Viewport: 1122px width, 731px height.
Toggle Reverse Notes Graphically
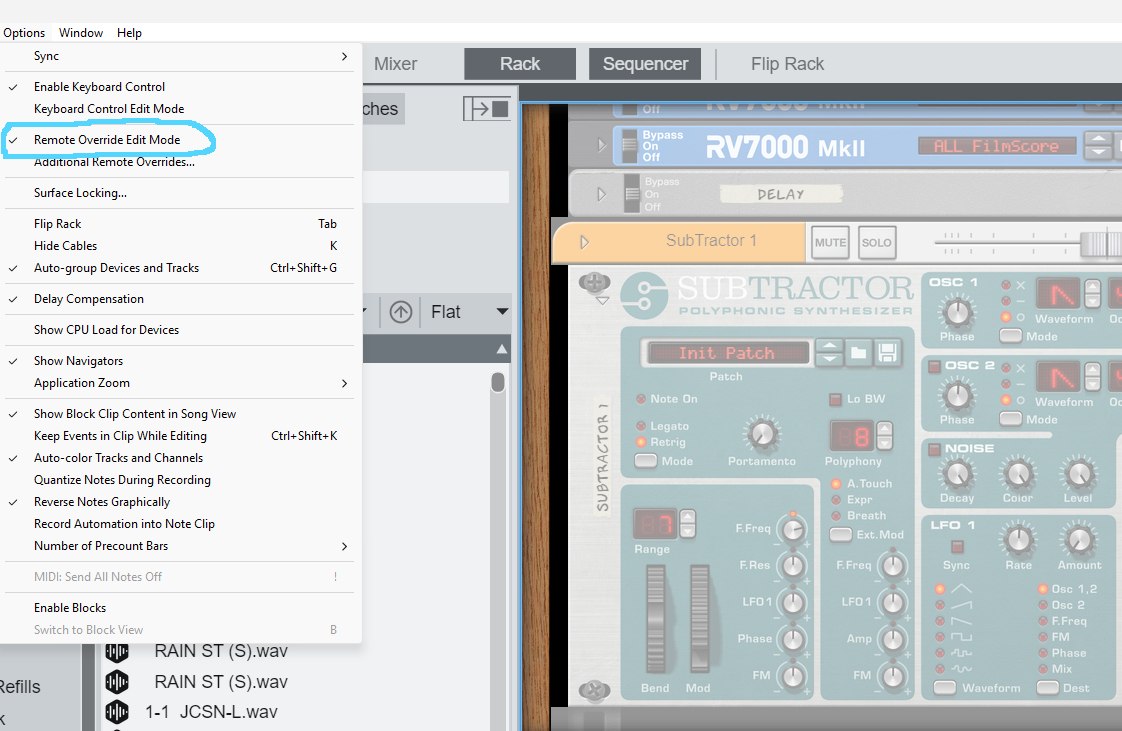coord(179,502)
